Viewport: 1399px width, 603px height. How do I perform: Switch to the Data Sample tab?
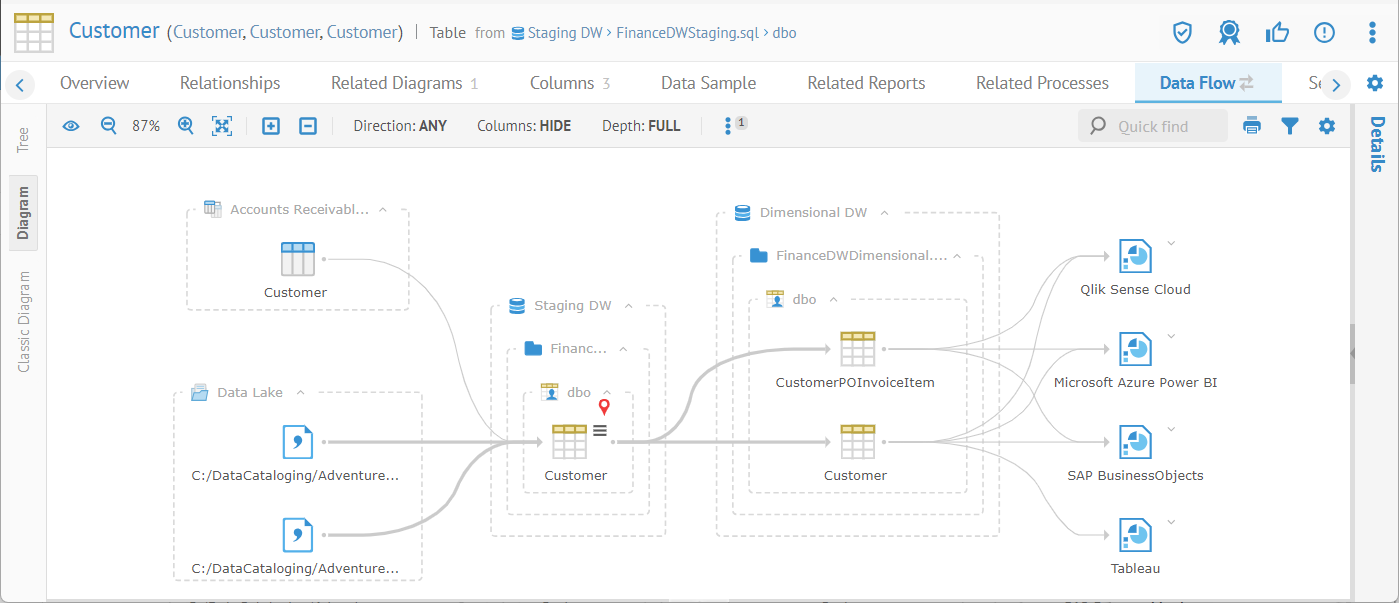(x=708, y=83)
